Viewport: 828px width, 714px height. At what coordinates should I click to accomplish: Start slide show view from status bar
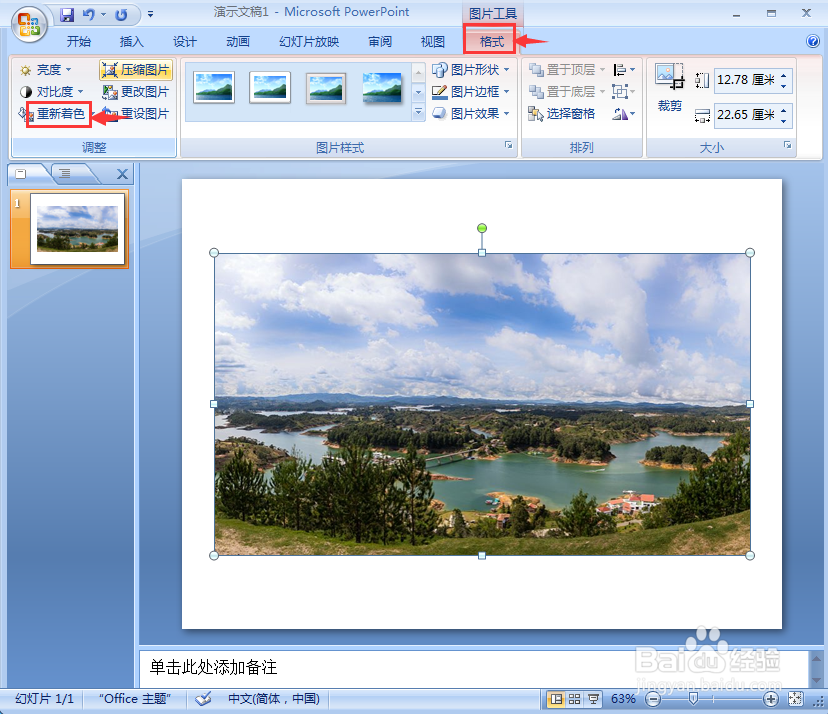tap(594, 699)
